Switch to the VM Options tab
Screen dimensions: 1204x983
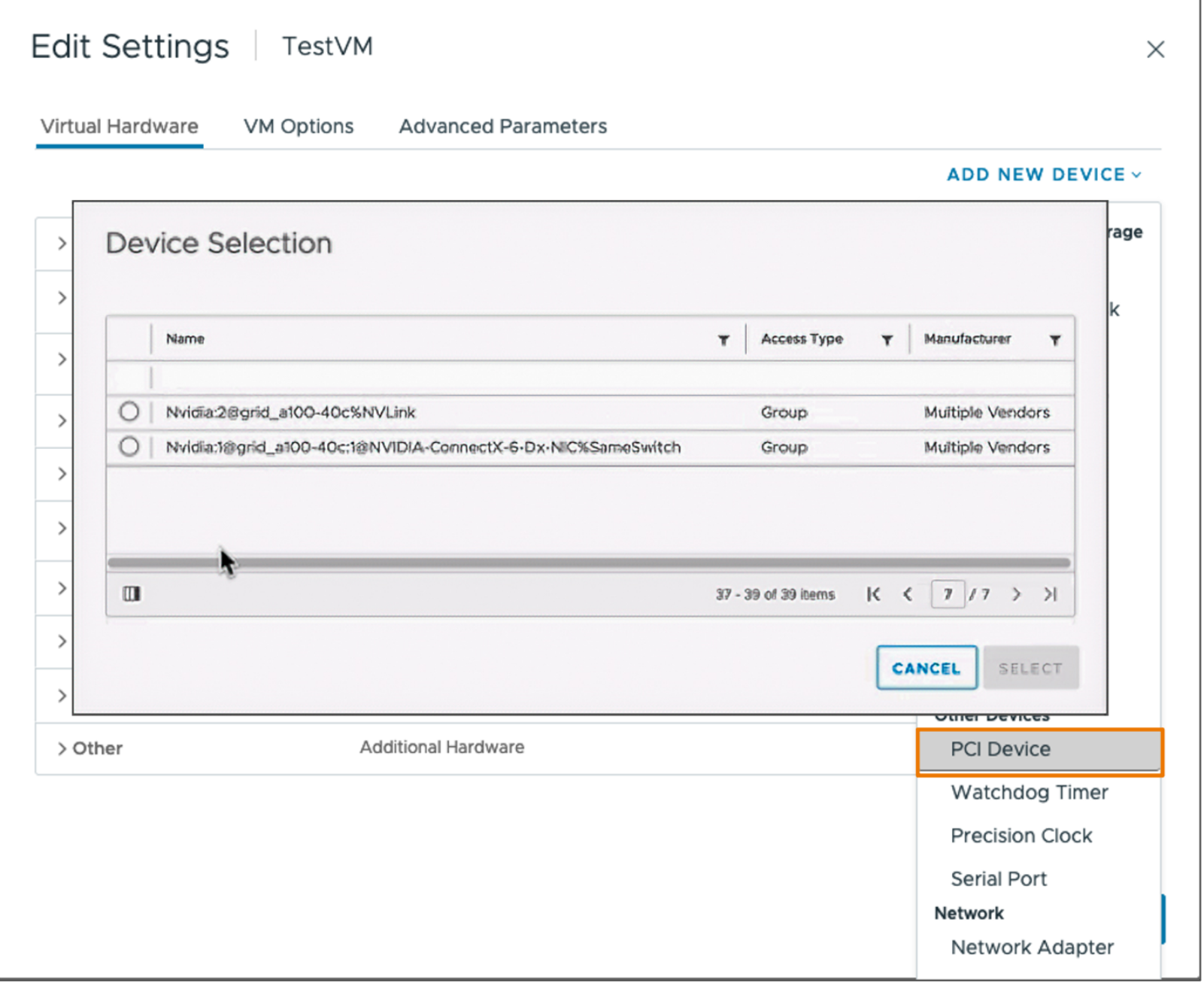pos(298,126)
